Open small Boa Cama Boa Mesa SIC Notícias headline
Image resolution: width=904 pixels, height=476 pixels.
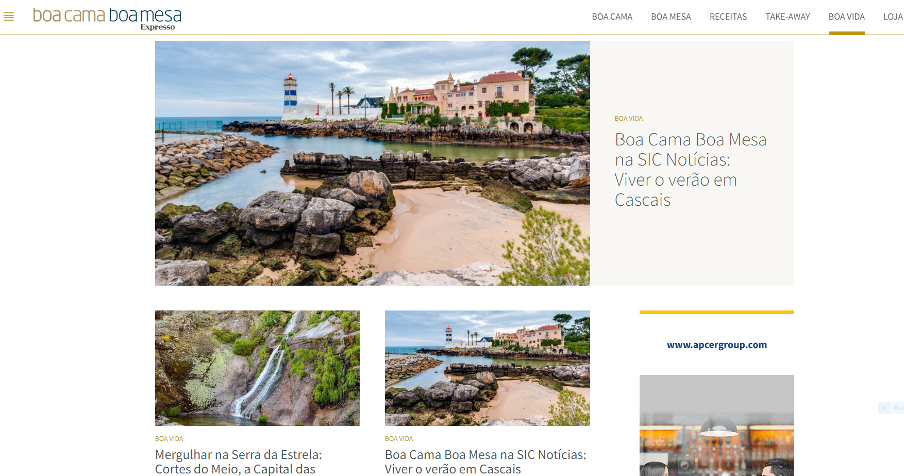click(x=485, y=462)
